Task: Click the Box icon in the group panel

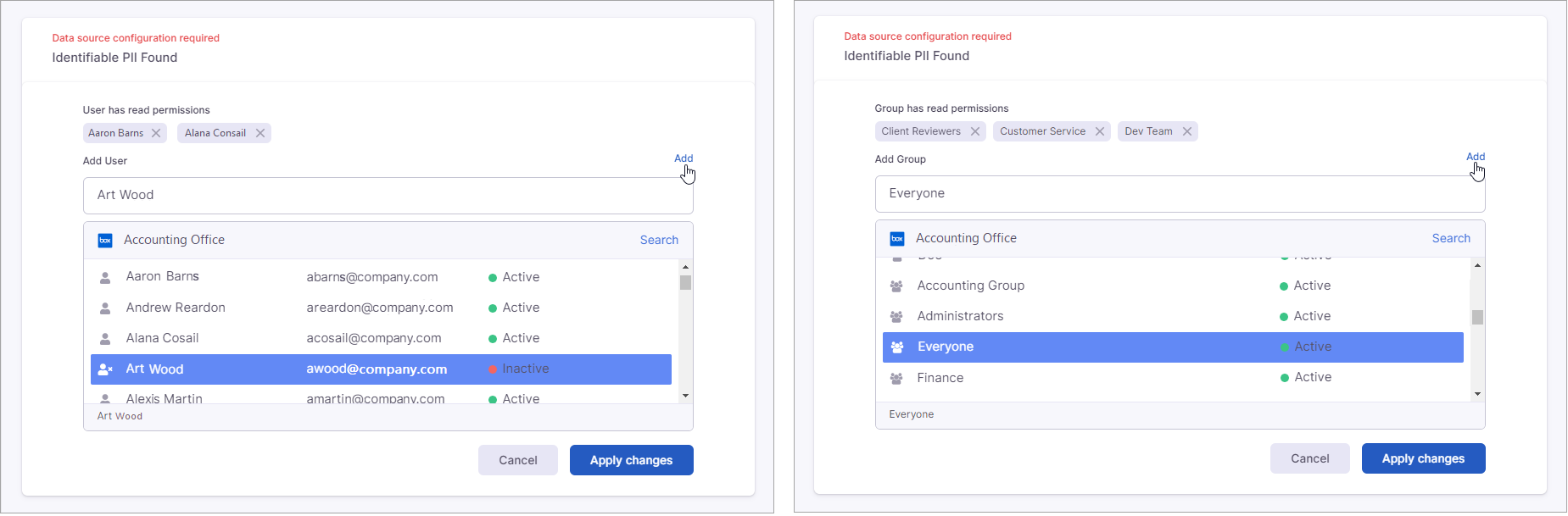Action: tap(897, 239)
